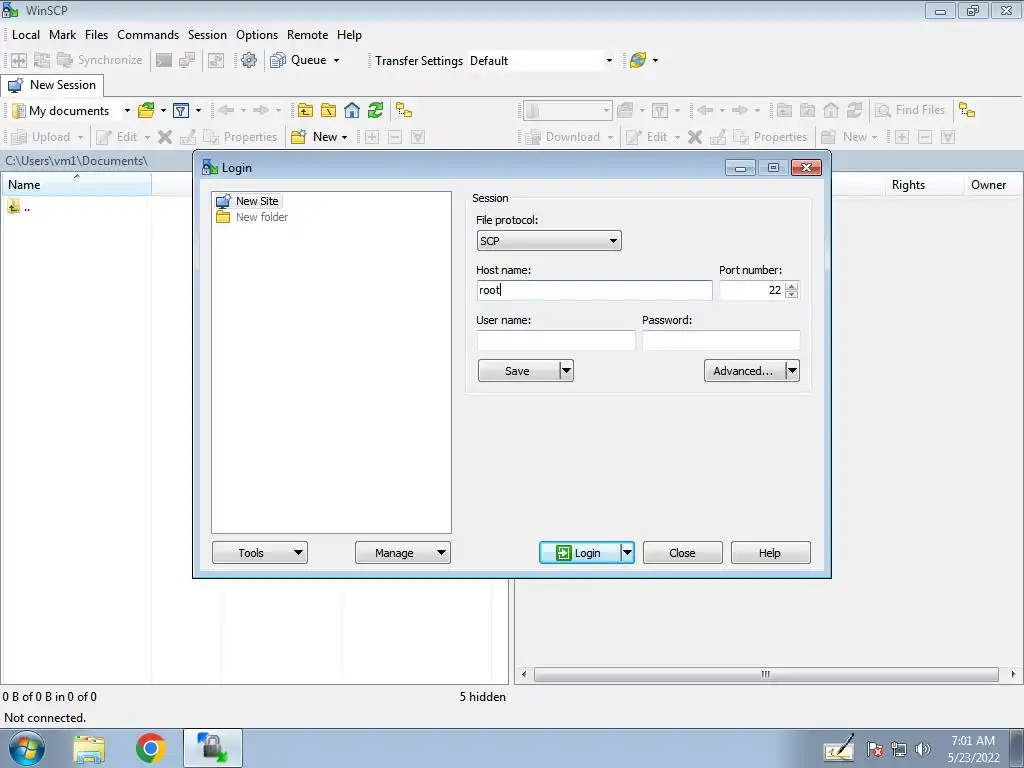This screenshot has width=1024, height=768.
Task: Click the WinSCP taskbar icon
Action: 213,748
